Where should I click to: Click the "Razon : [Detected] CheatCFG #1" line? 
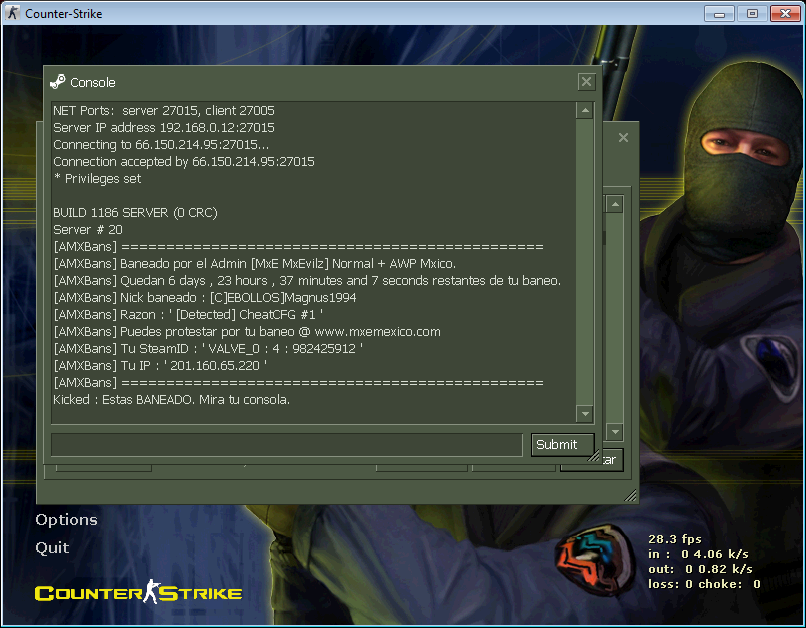(188, 315)
